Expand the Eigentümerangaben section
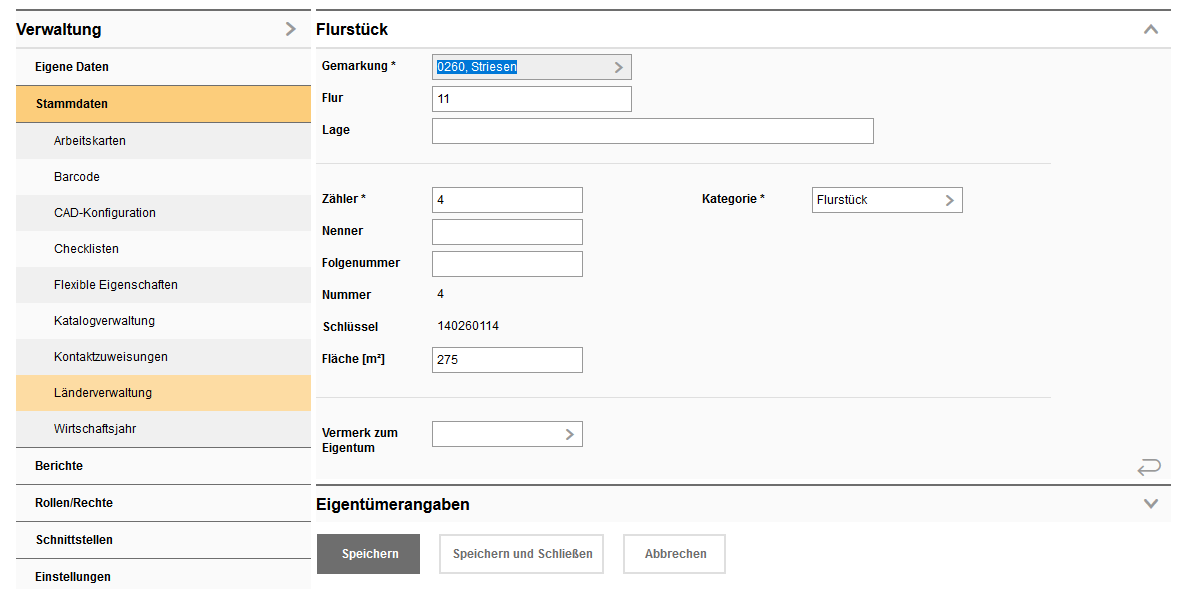Screen dimensions: 1187x589 (1150, 504)
